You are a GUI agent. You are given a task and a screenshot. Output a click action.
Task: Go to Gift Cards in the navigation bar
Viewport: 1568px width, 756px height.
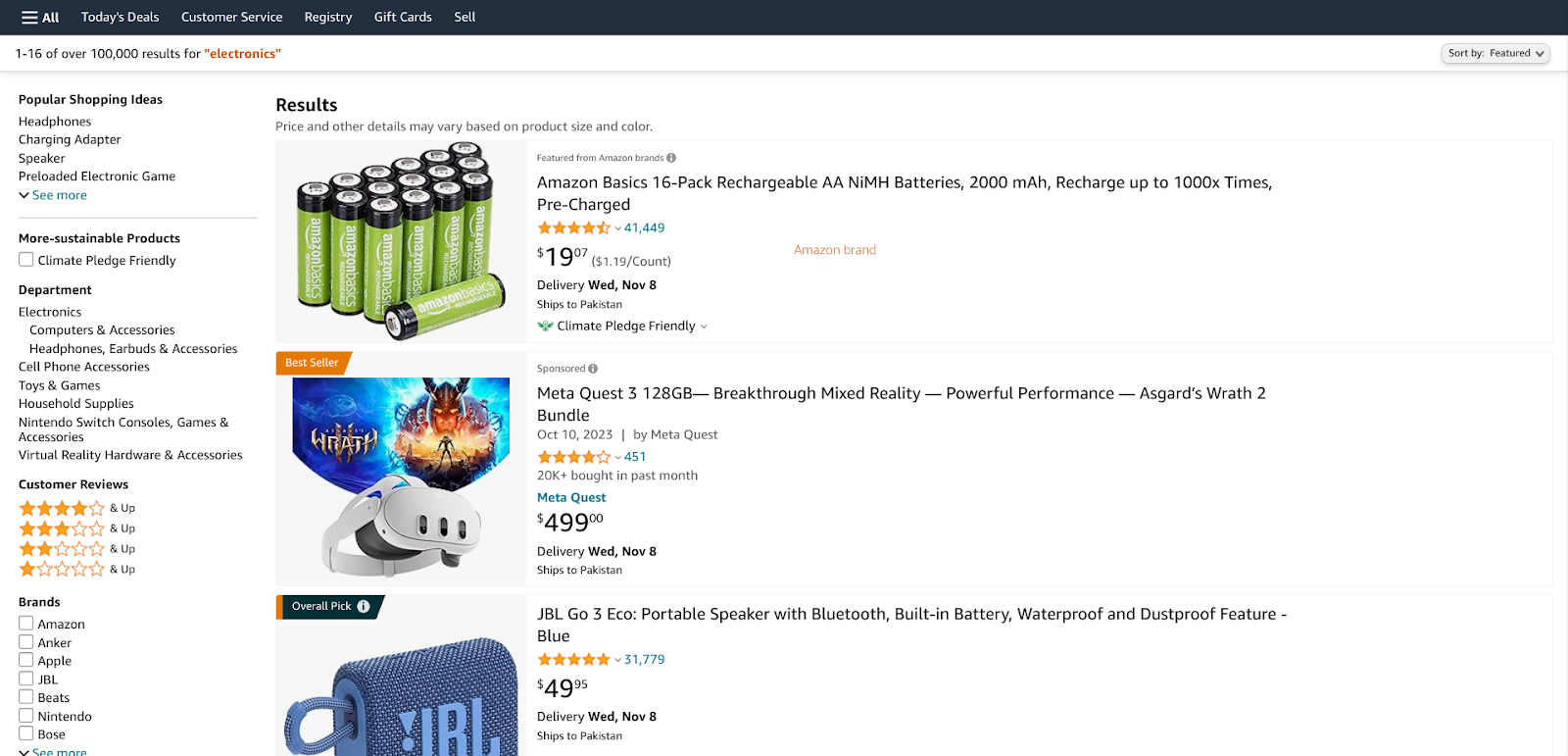403,18
